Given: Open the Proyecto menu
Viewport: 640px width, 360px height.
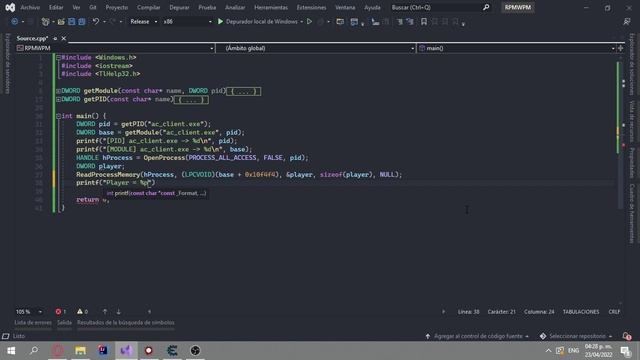Looking at the screenshot, I should [x=117, y=7].
